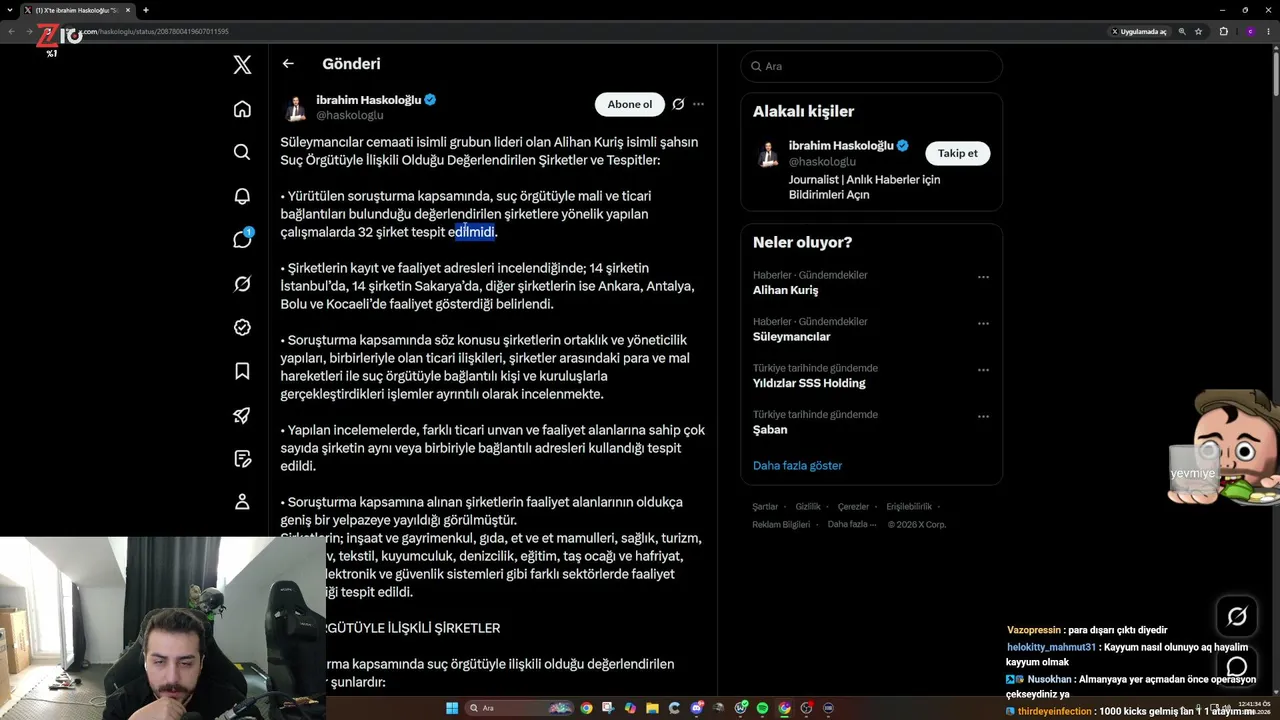This screenshot has height=720, width=1280.
Task: Open more options for Yıldızlar SSS Holding
Action: point(983,370)
